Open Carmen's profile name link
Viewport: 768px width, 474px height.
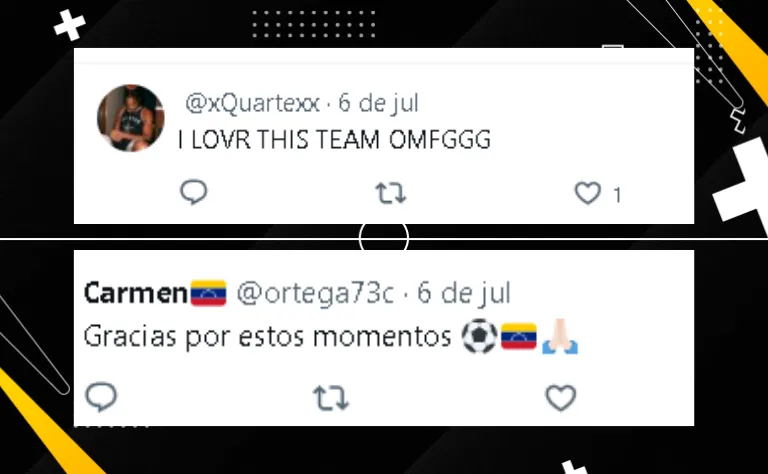coord(135,293)
